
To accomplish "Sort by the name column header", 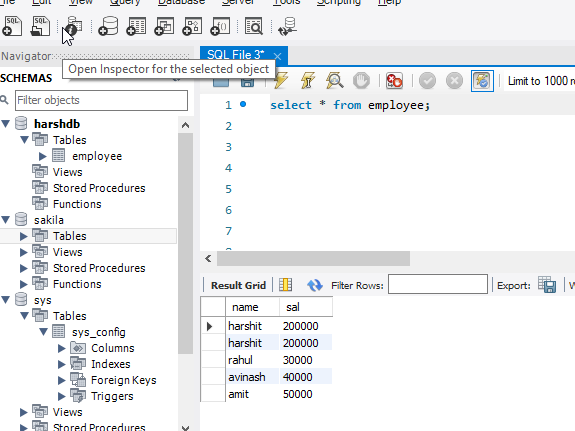I will click(252, 307).
